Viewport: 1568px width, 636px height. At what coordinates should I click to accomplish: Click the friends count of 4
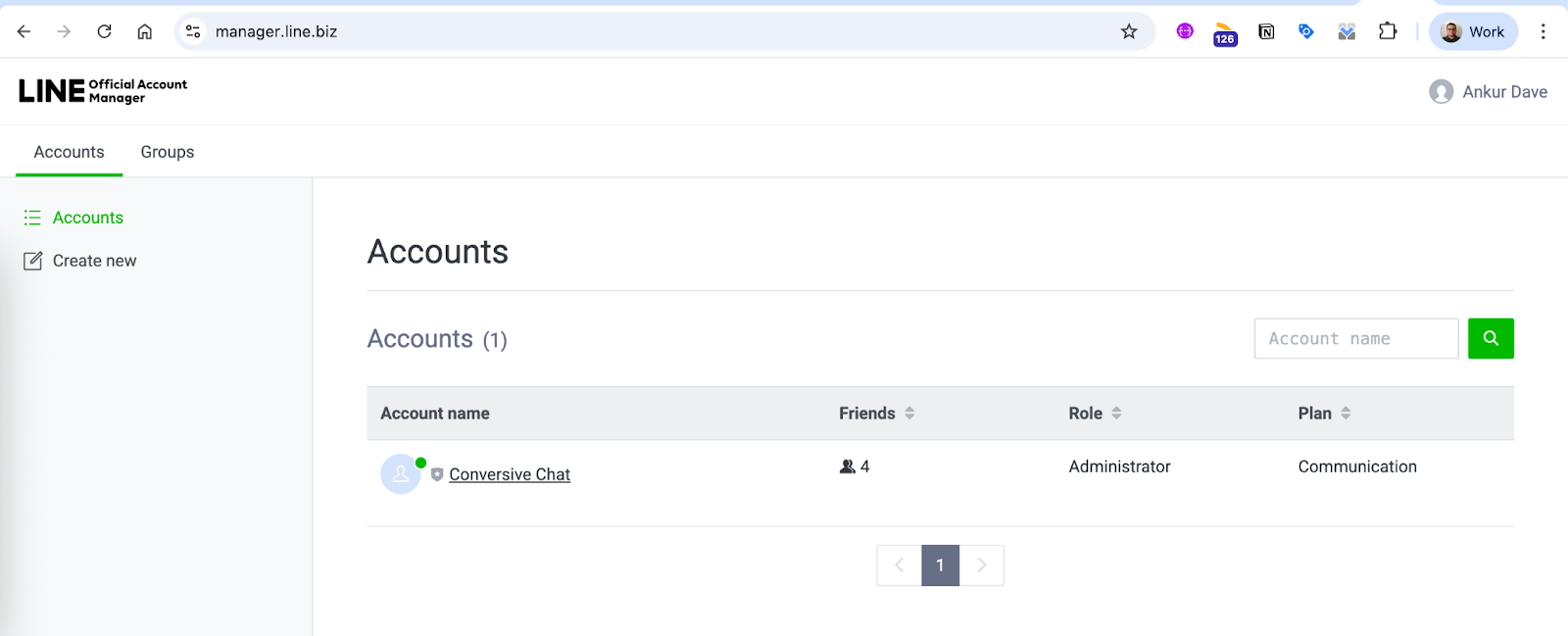click(x=855, y=466)
